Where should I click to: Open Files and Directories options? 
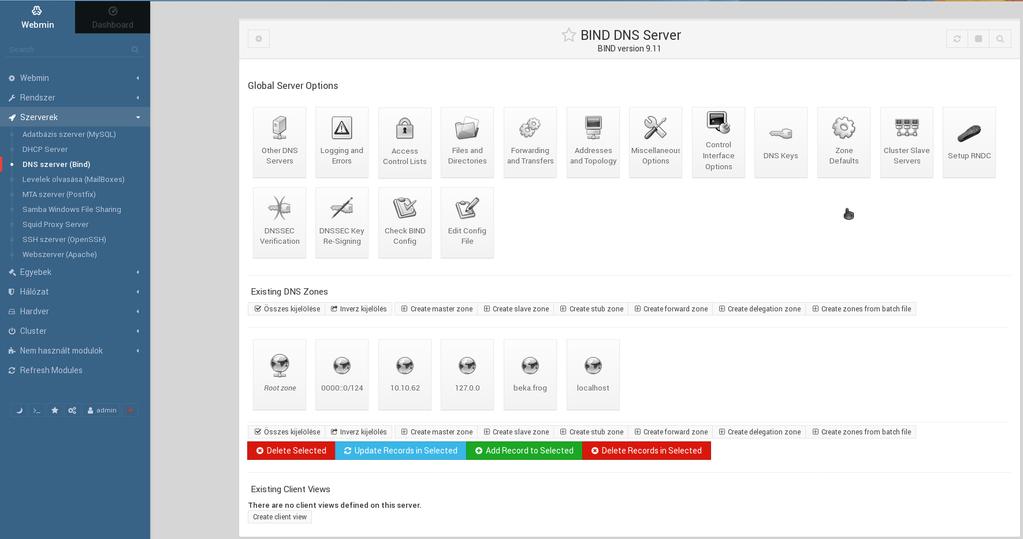coord(467,142)
